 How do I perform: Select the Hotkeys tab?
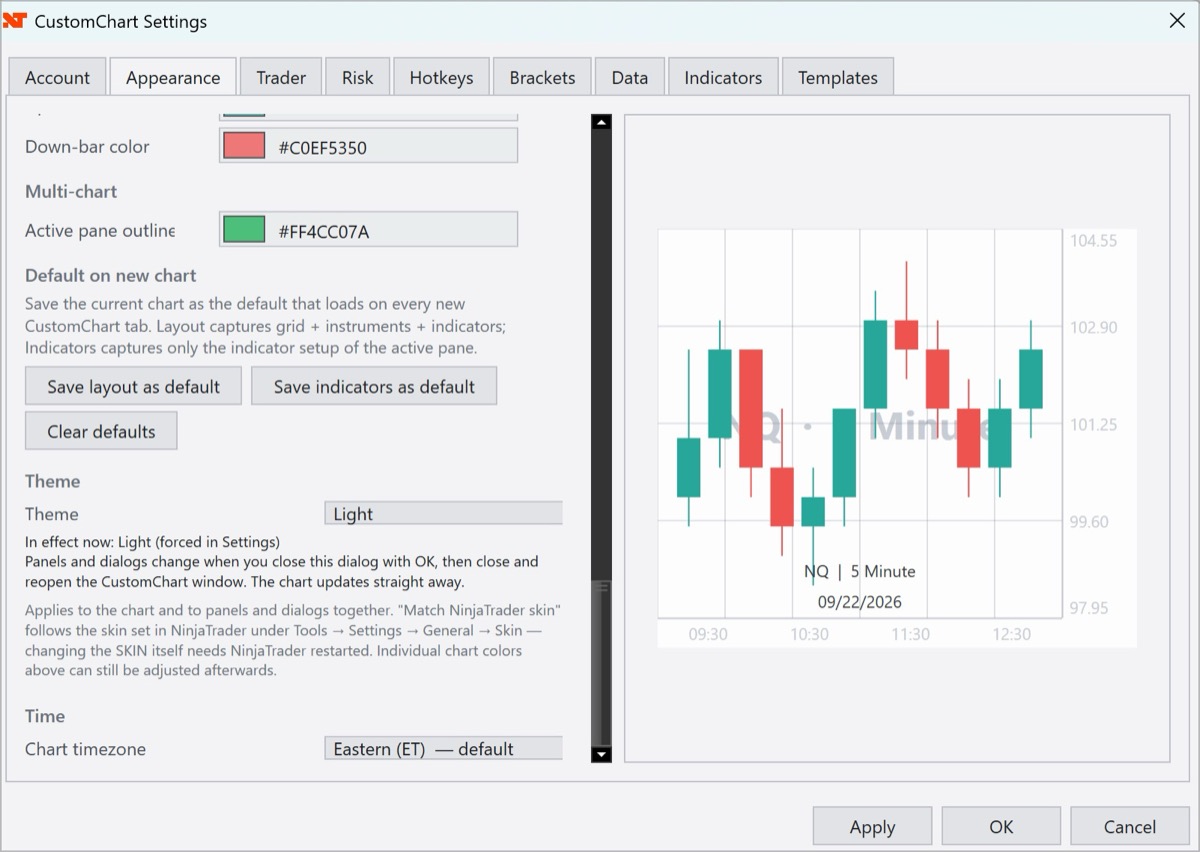[x=441, y=78]
